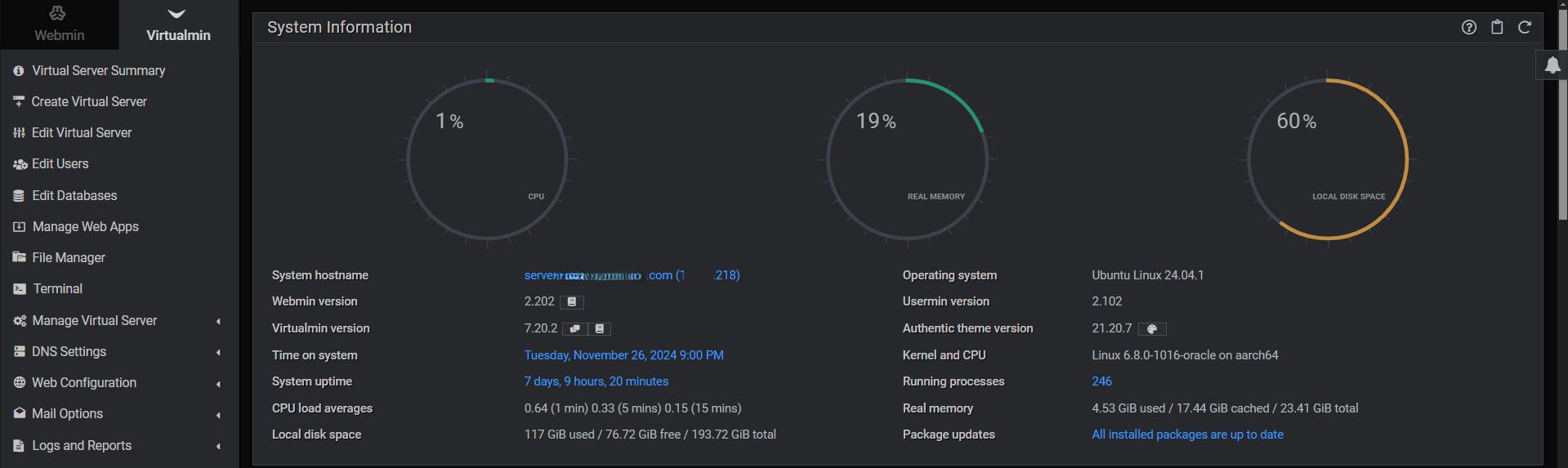Image resolution: width=1568 pixels, height=468 pixels.
Task: Click the Operating system label
Action: click(949, 275)
